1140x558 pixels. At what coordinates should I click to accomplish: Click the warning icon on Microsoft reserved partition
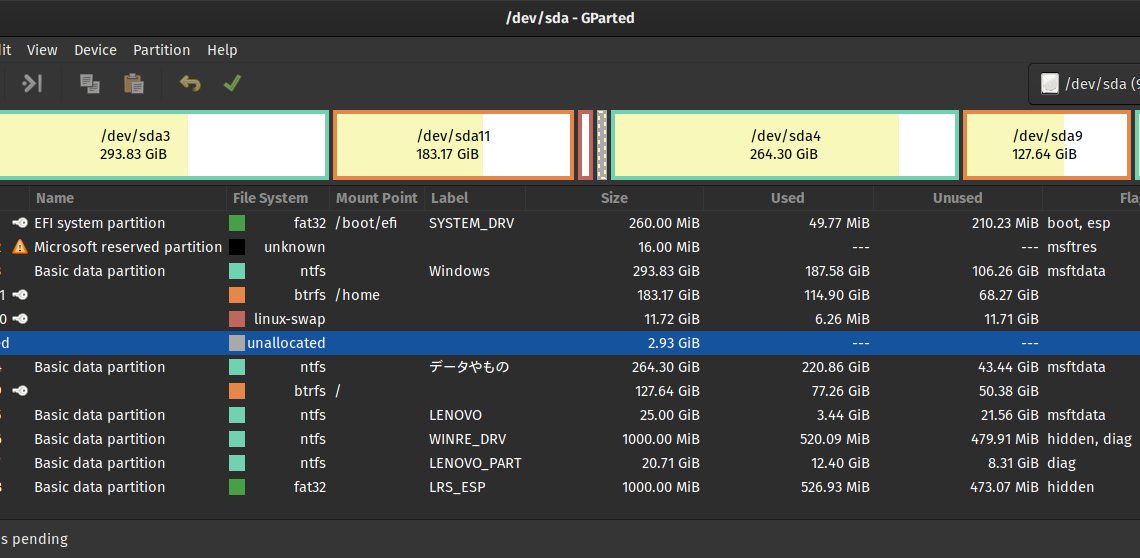click(20, 247)
